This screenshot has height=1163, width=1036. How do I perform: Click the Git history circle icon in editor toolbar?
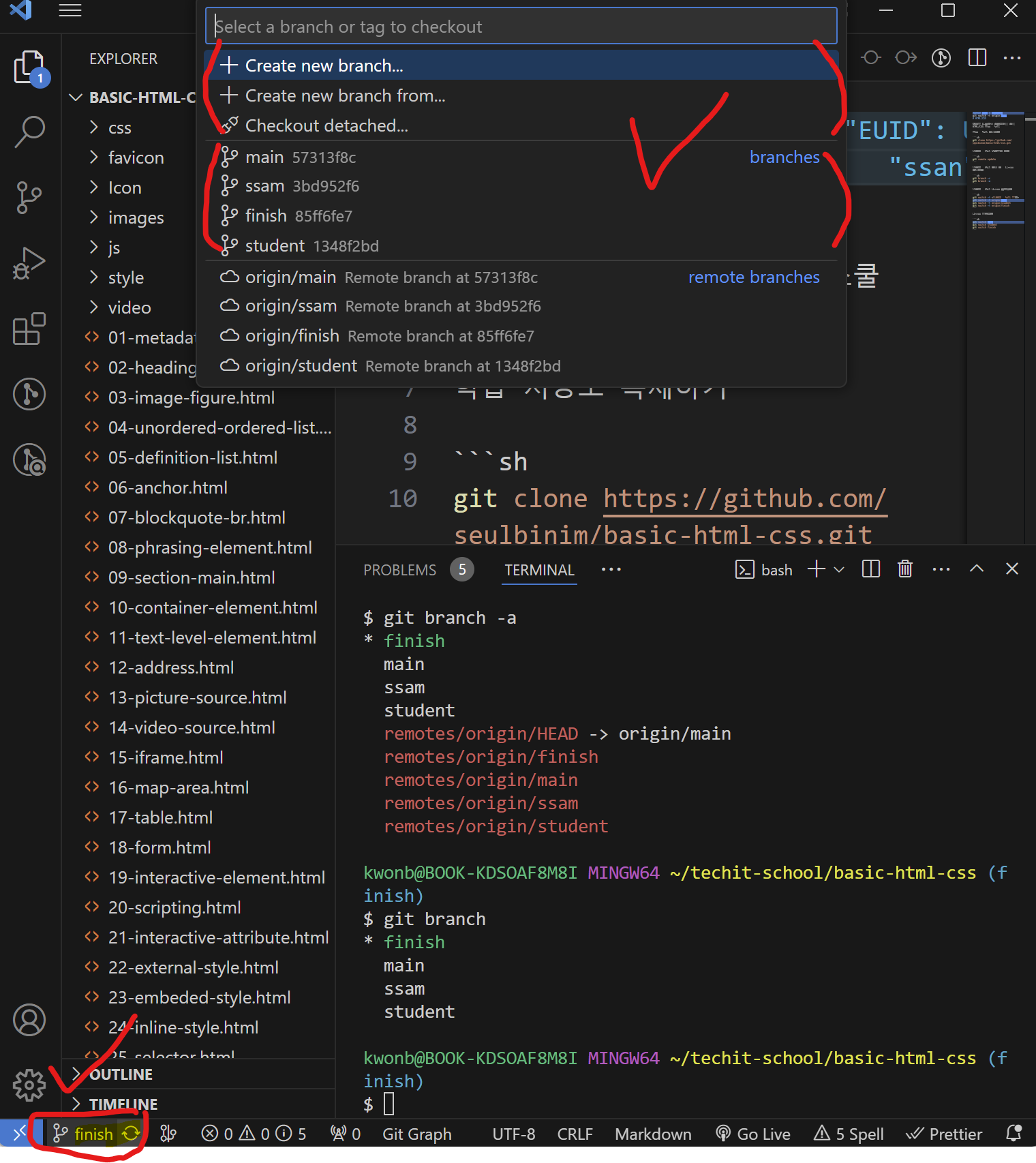point(941,58)
